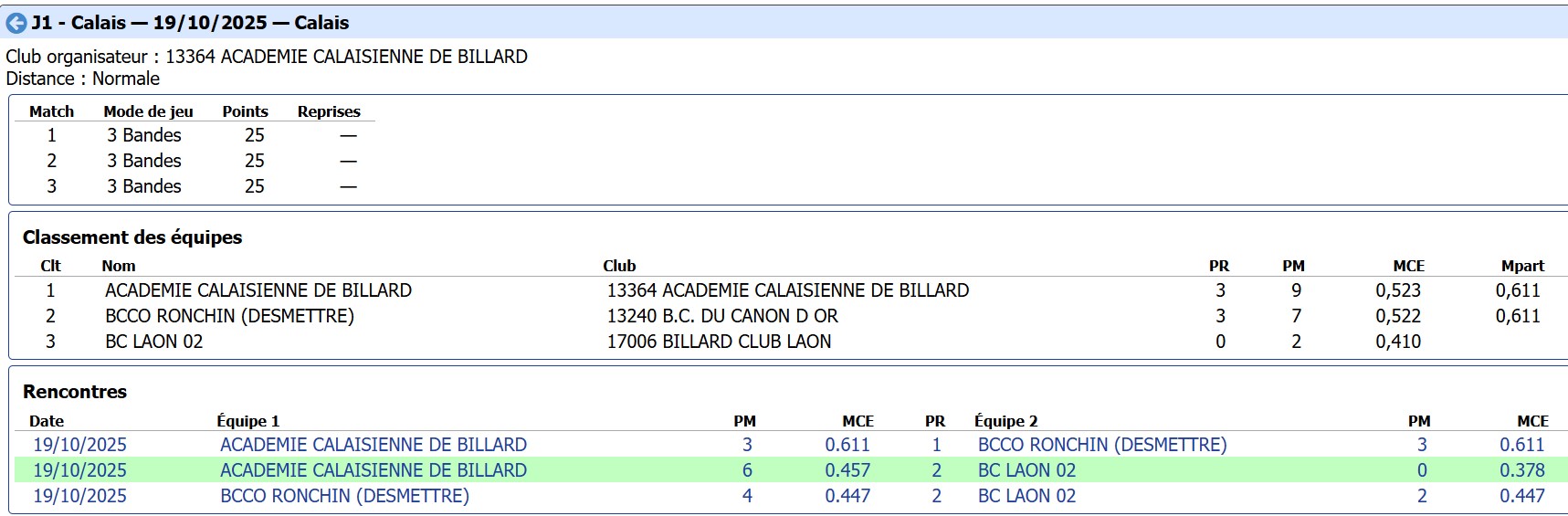Click the Mode de jeu column header
1568x516 pixels.
click(148, 111)
